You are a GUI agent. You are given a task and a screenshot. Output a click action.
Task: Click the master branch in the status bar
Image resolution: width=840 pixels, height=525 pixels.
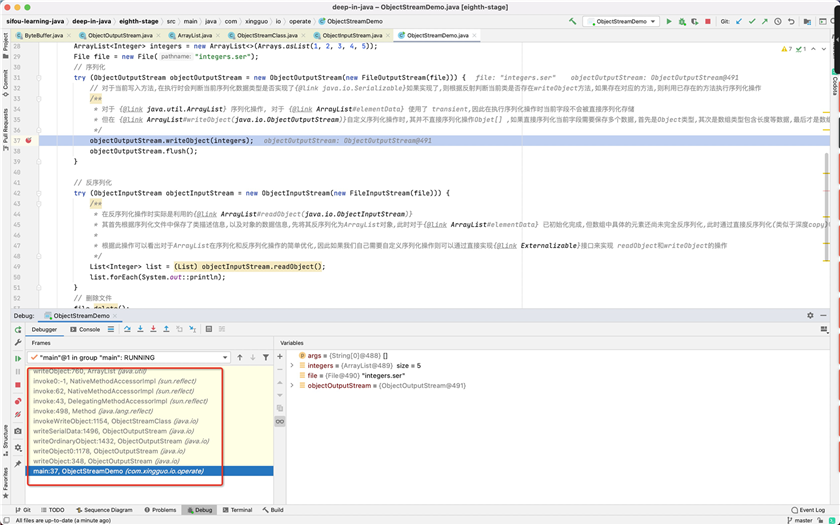pos(800,520)
